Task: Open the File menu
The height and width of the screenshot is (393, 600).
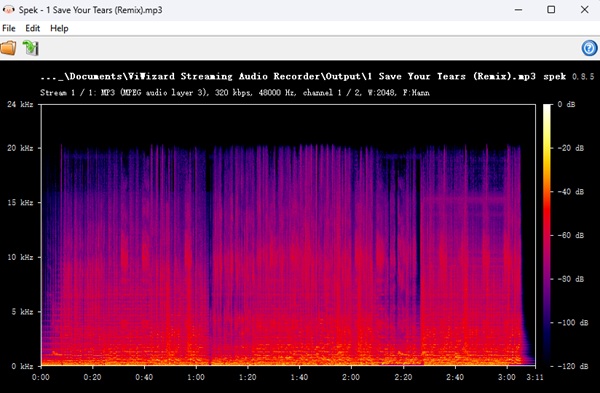Action: 9,28
